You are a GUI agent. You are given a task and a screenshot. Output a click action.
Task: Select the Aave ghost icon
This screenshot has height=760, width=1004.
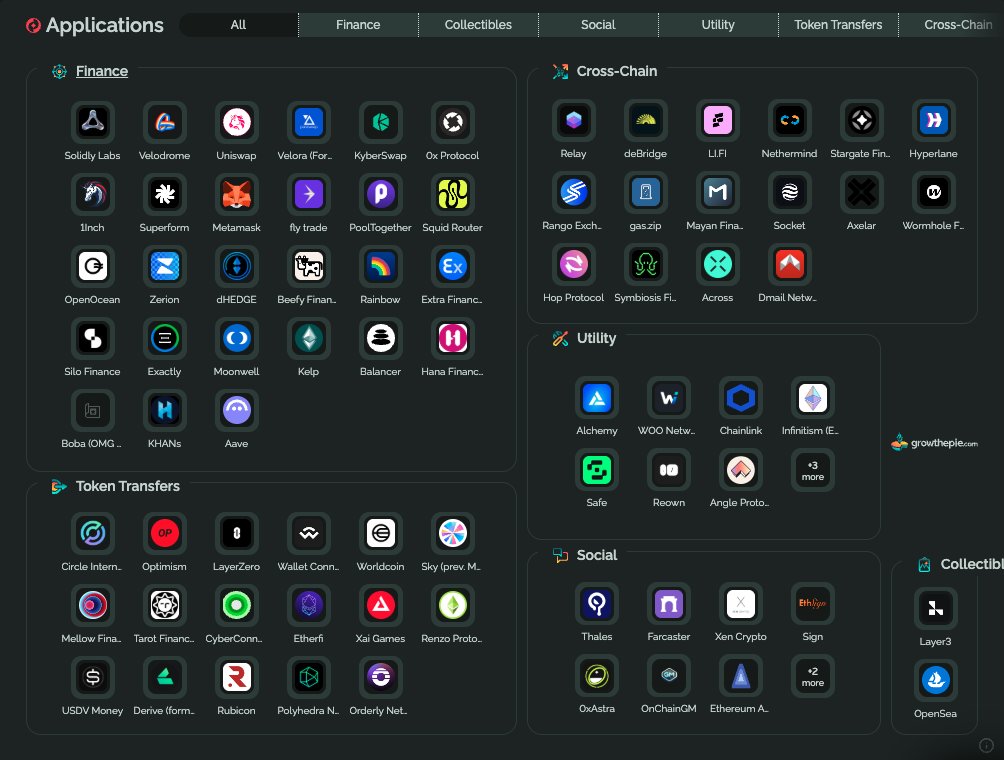click(x=236, y=410)
